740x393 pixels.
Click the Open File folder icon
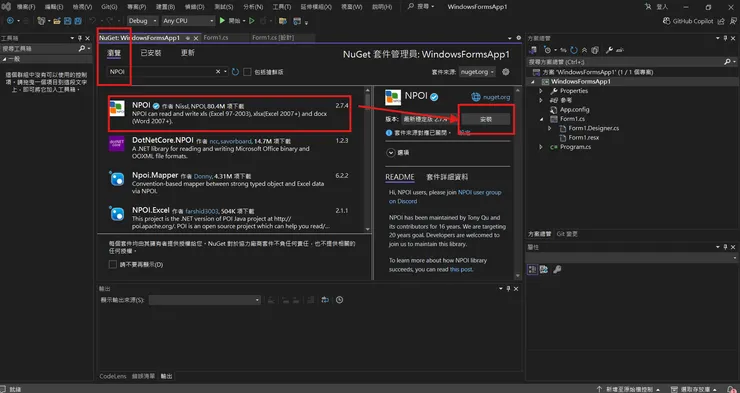pyautogui.click(x=57, y=21)
